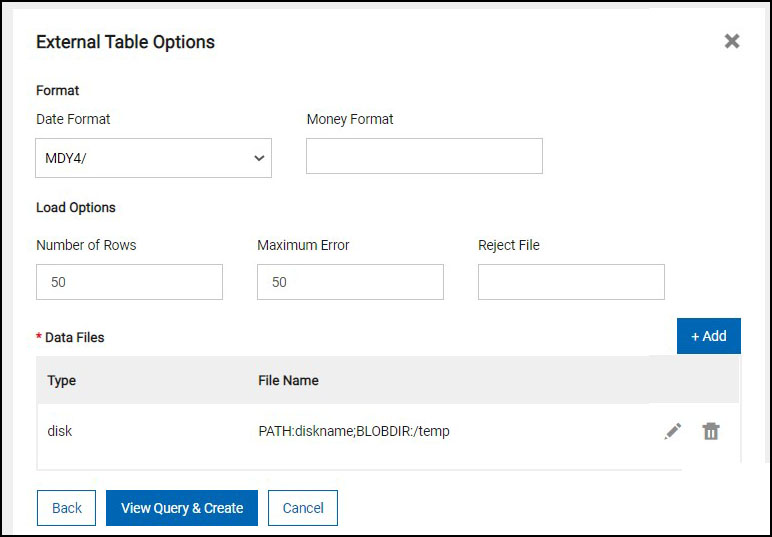Go Back to the previous step

pos(67,508)
